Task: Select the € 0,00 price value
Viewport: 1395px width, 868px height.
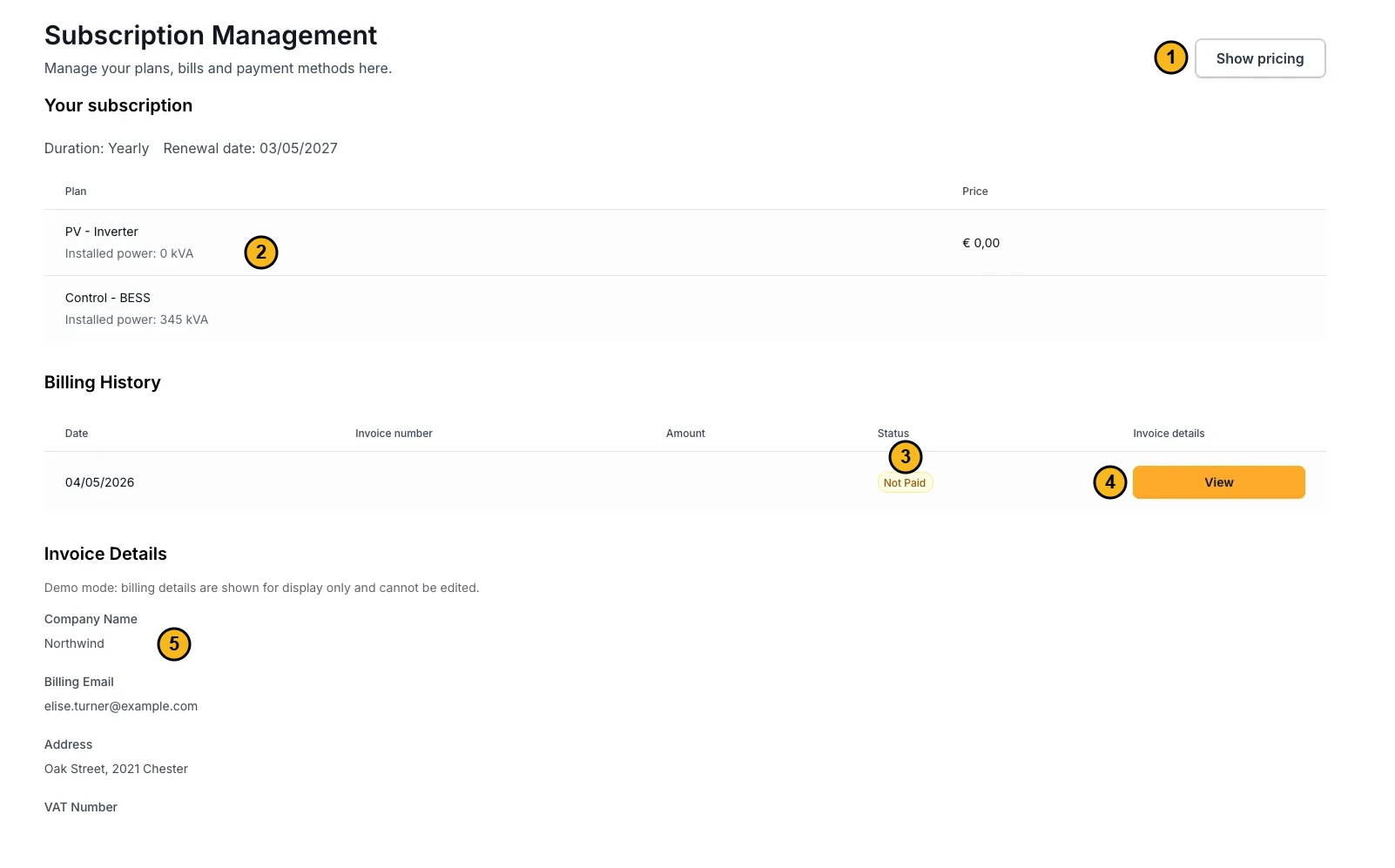Action: coord(981,243)
